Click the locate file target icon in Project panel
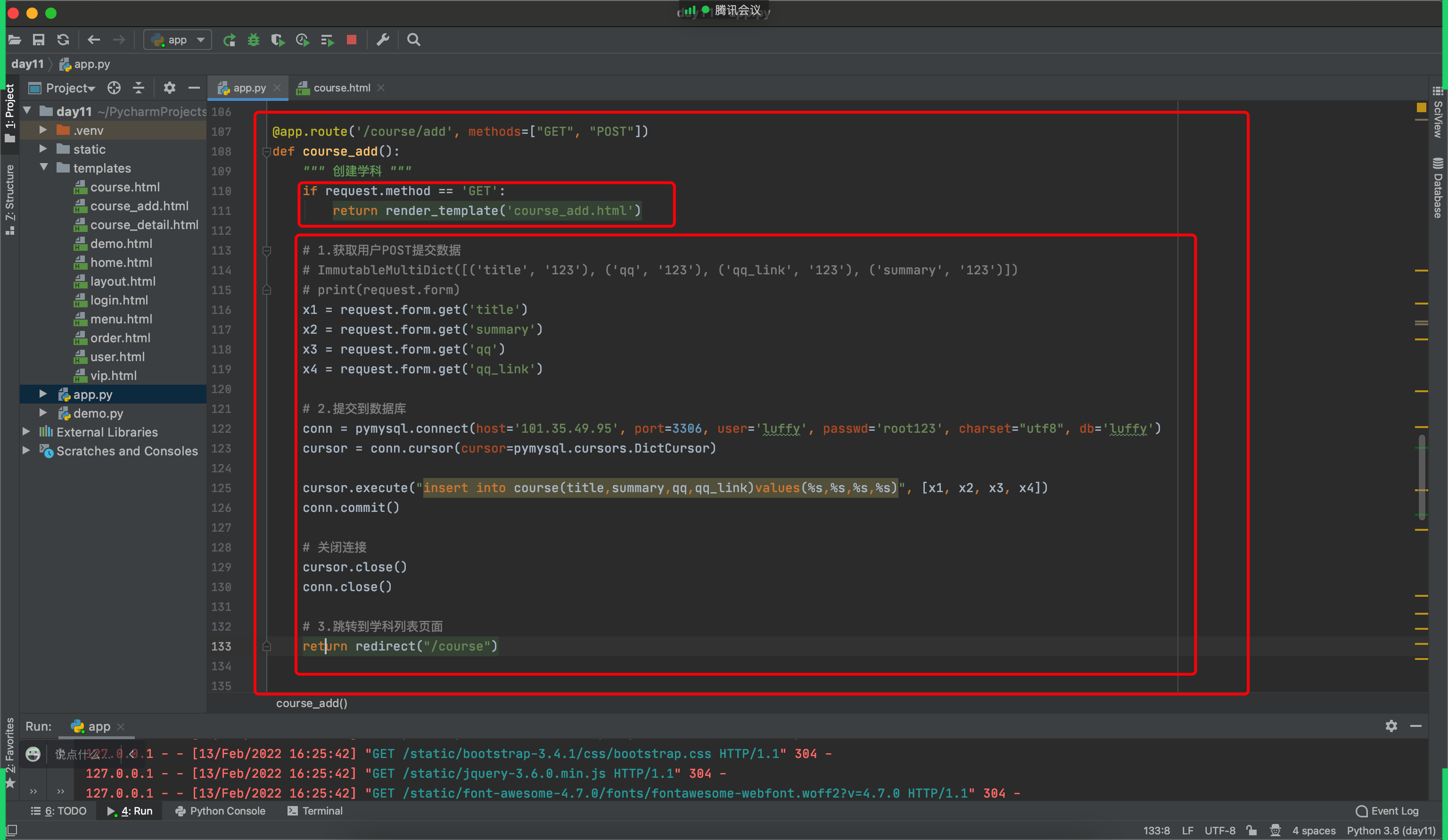Viewport: 1448px width, 840px height. pos(114,88)
